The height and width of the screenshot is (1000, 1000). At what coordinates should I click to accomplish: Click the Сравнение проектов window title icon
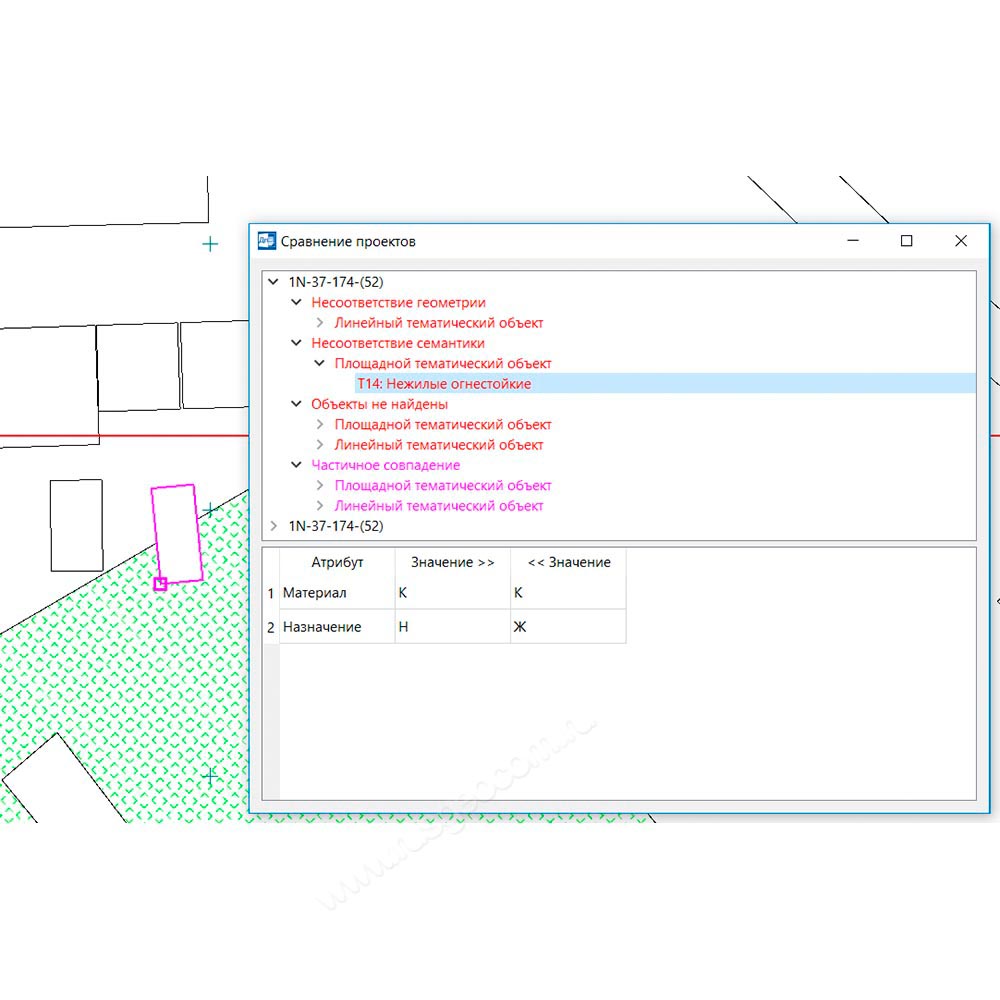coord(266,241)
